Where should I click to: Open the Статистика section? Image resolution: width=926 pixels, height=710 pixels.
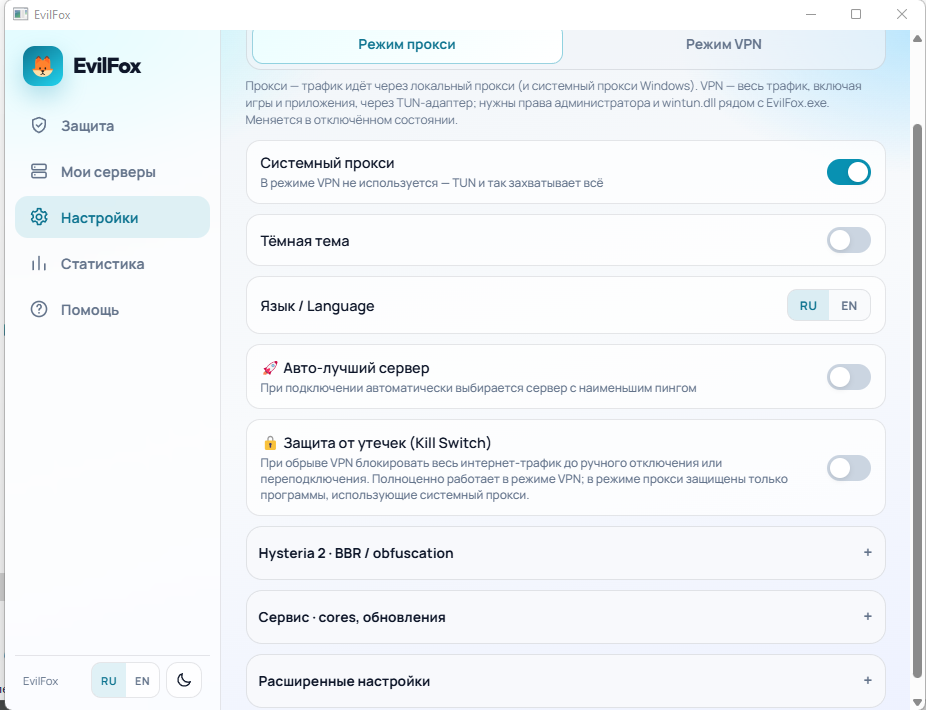(112, 263)
